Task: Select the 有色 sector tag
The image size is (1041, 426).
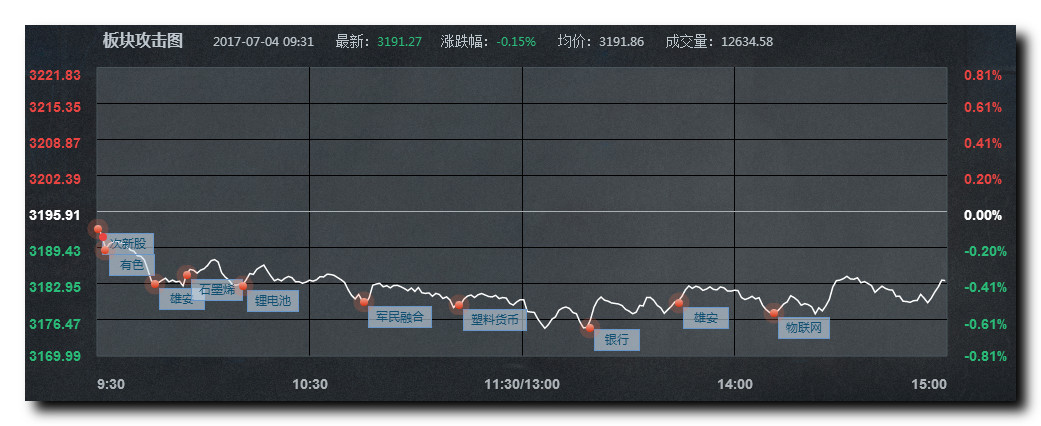Action: [132, 265]
